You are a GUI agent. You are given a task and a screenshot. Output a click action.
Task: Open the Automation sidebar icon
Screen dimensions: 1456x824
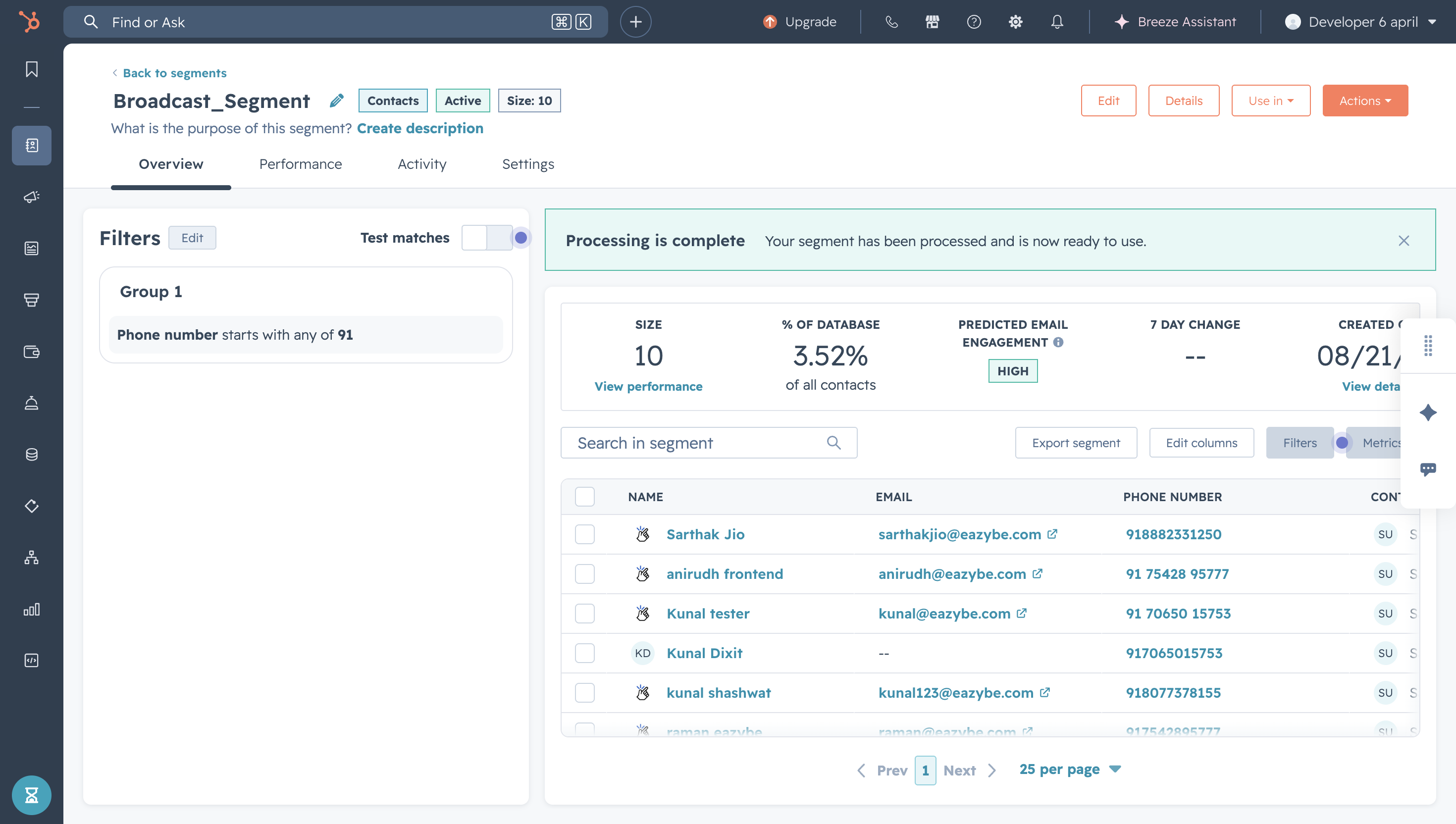32,558
